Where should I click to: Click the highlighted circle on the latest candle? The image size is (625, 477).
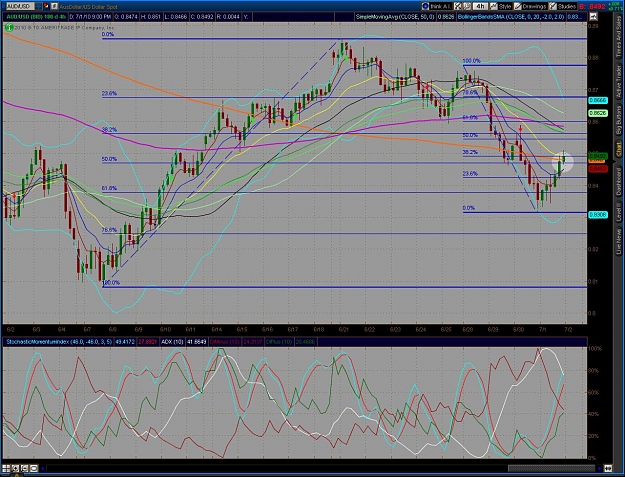coord(562,162)
